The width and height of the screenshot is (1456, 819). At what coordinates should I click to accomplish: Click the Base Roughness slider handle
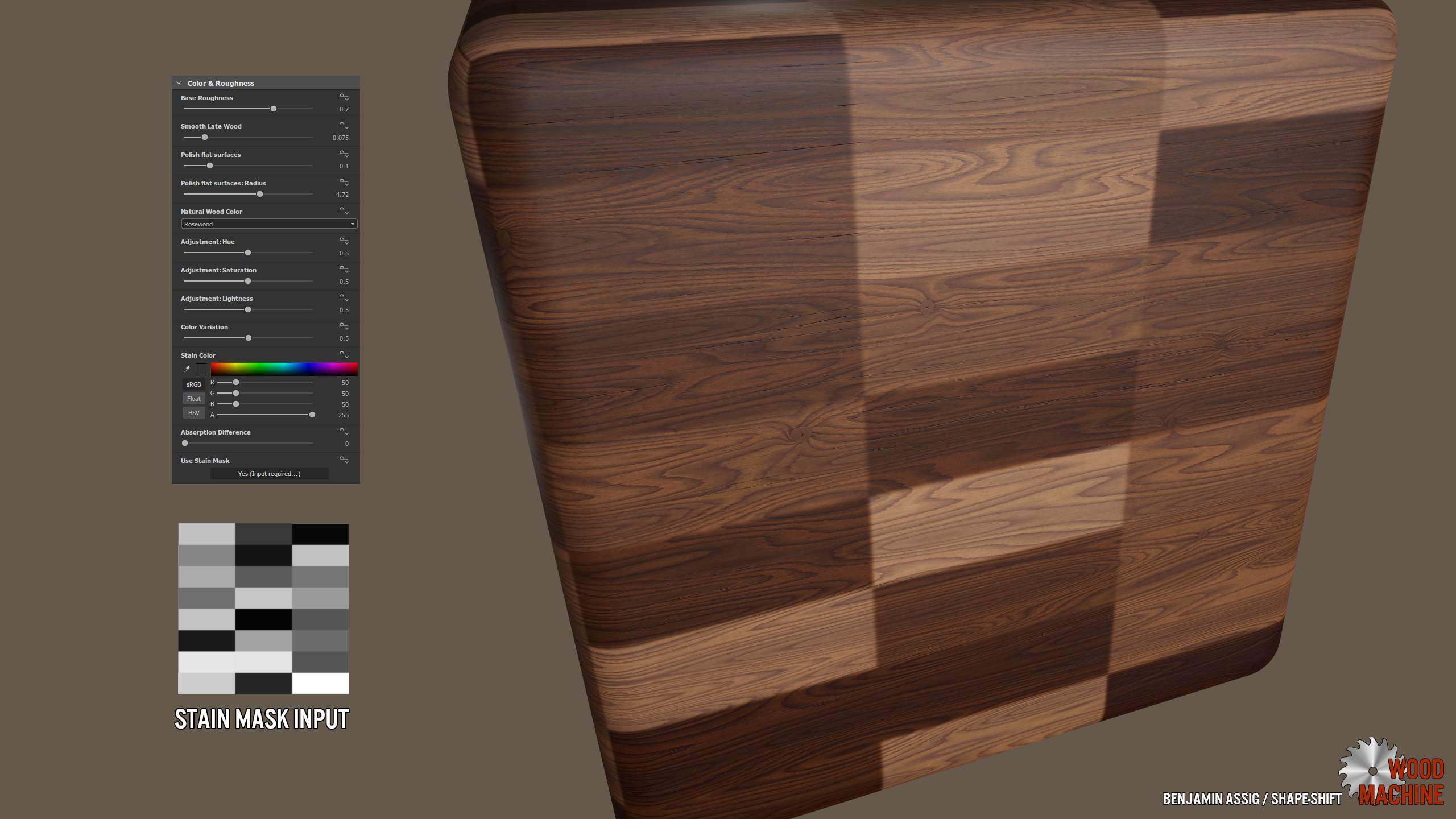pos(274,109)
